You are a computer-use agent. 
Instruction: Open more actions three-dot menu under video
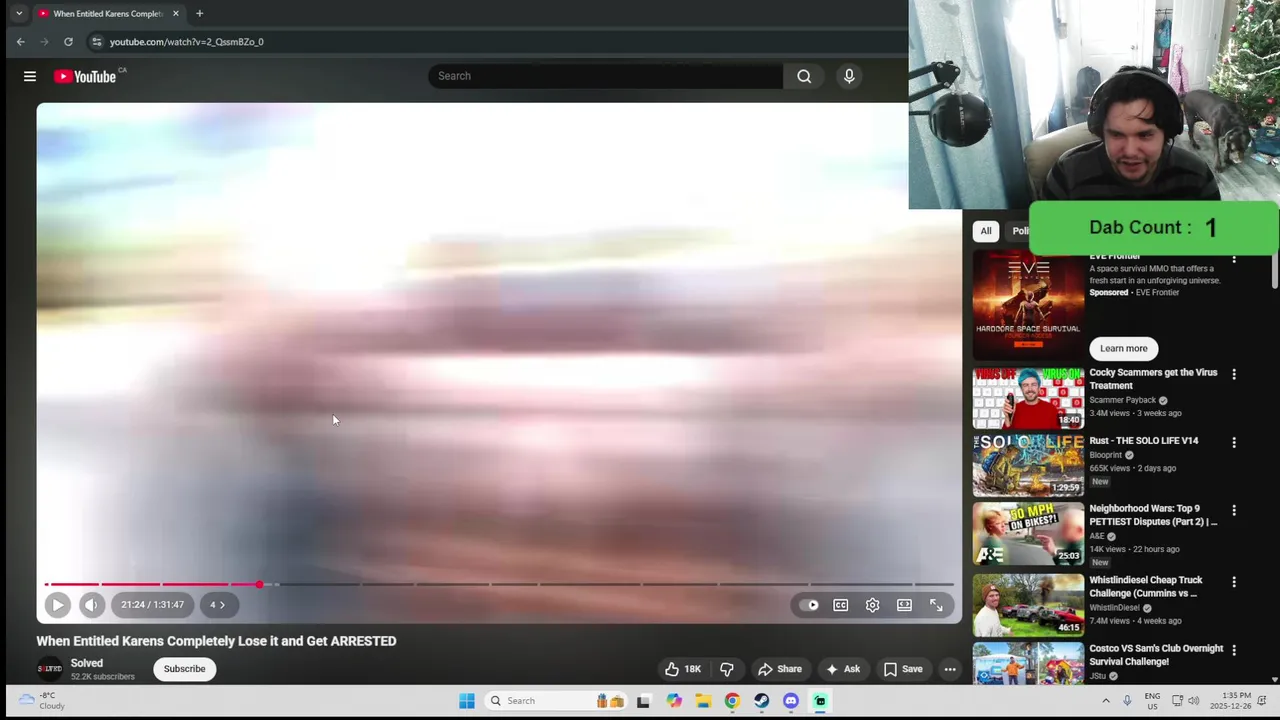[950, 669]
